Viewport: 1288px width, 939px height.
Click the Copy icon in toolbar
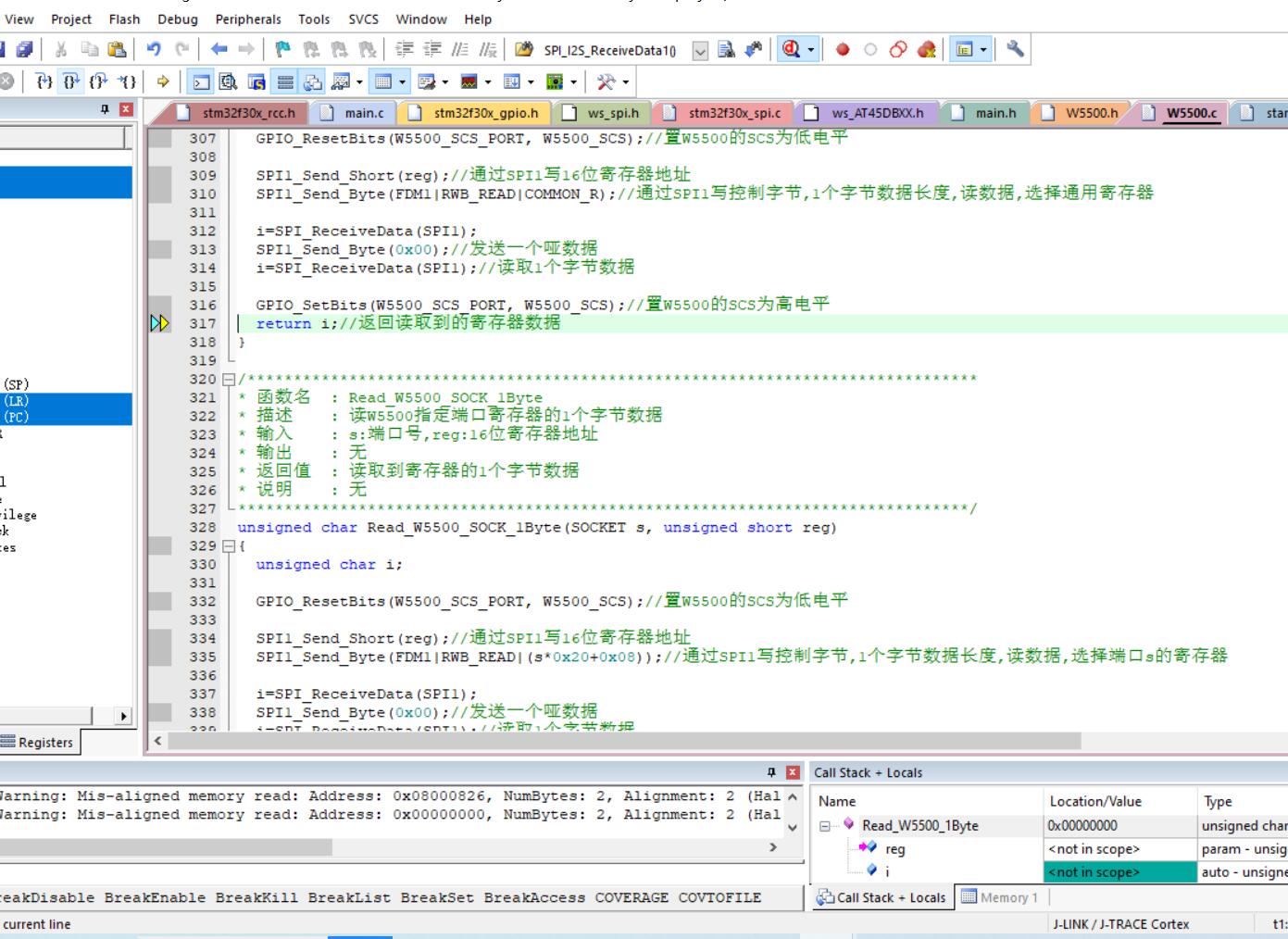[x=89, y=50]
